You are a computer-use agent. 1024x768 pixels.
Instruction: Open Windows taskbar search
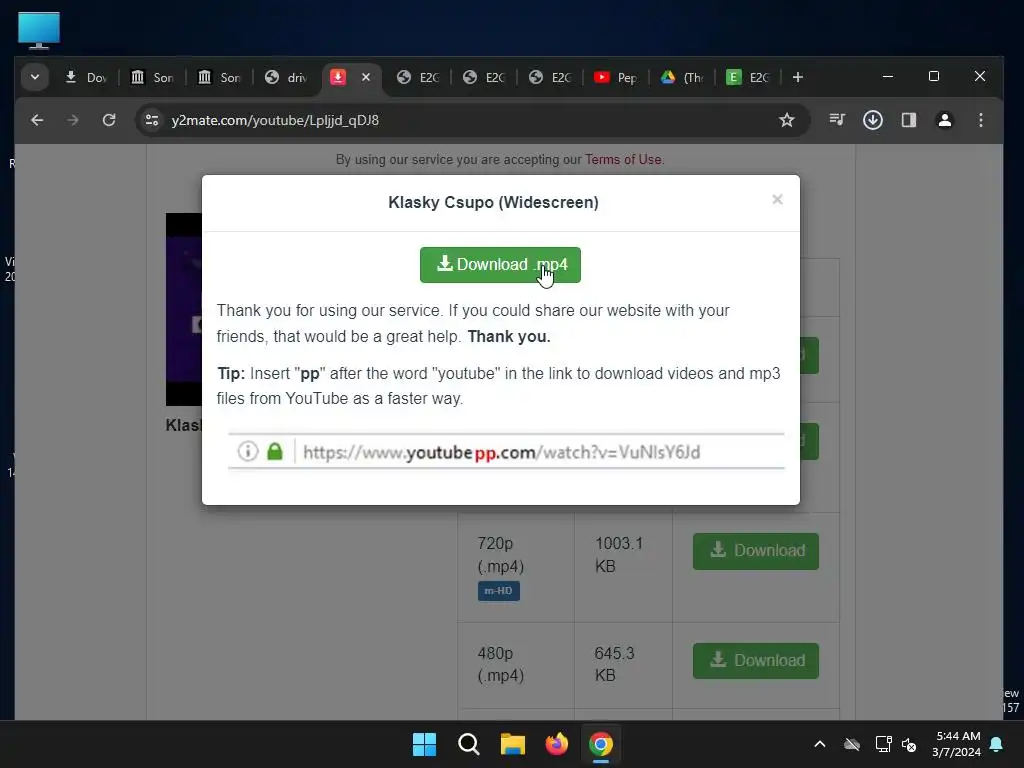click(468, 744)
